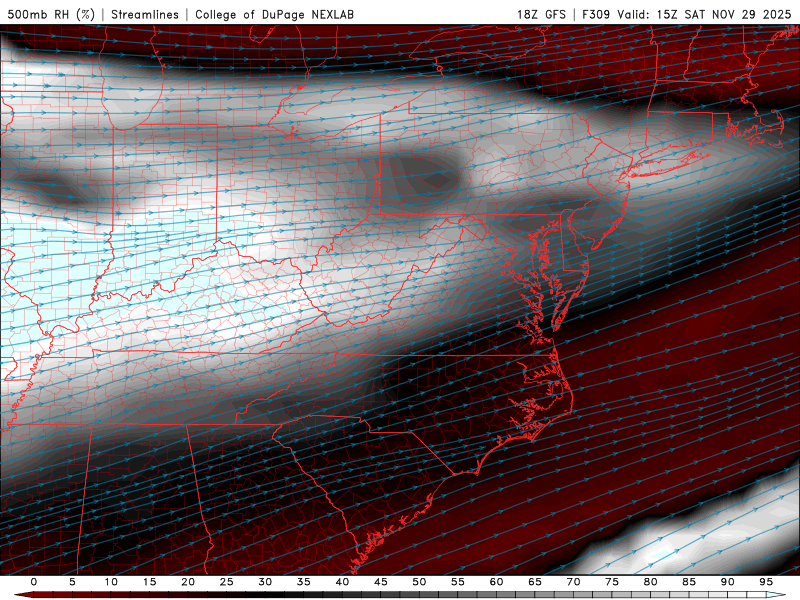Screen dimensions: 800x600
Task: Click the "60" value on the RH scale
Action: coord(496,582)
